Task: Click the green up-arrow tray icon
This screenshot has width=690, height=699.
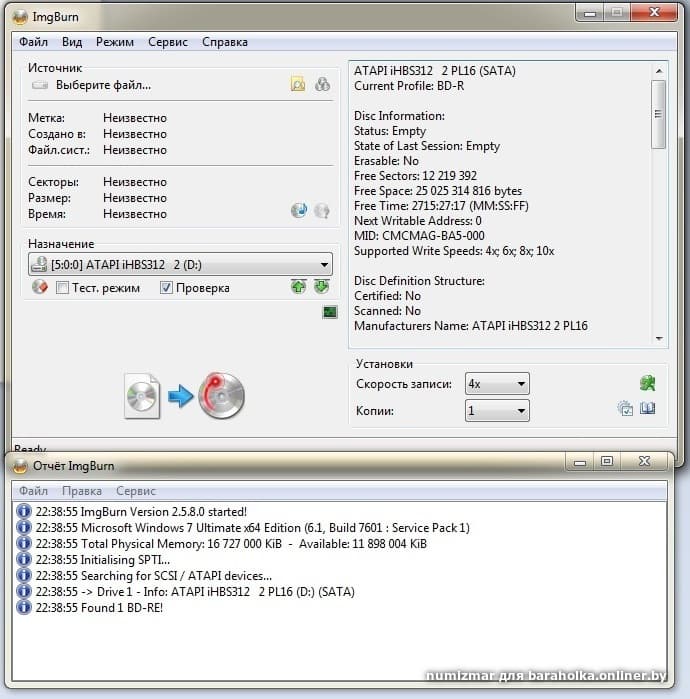Action: (x=299, y=287)
